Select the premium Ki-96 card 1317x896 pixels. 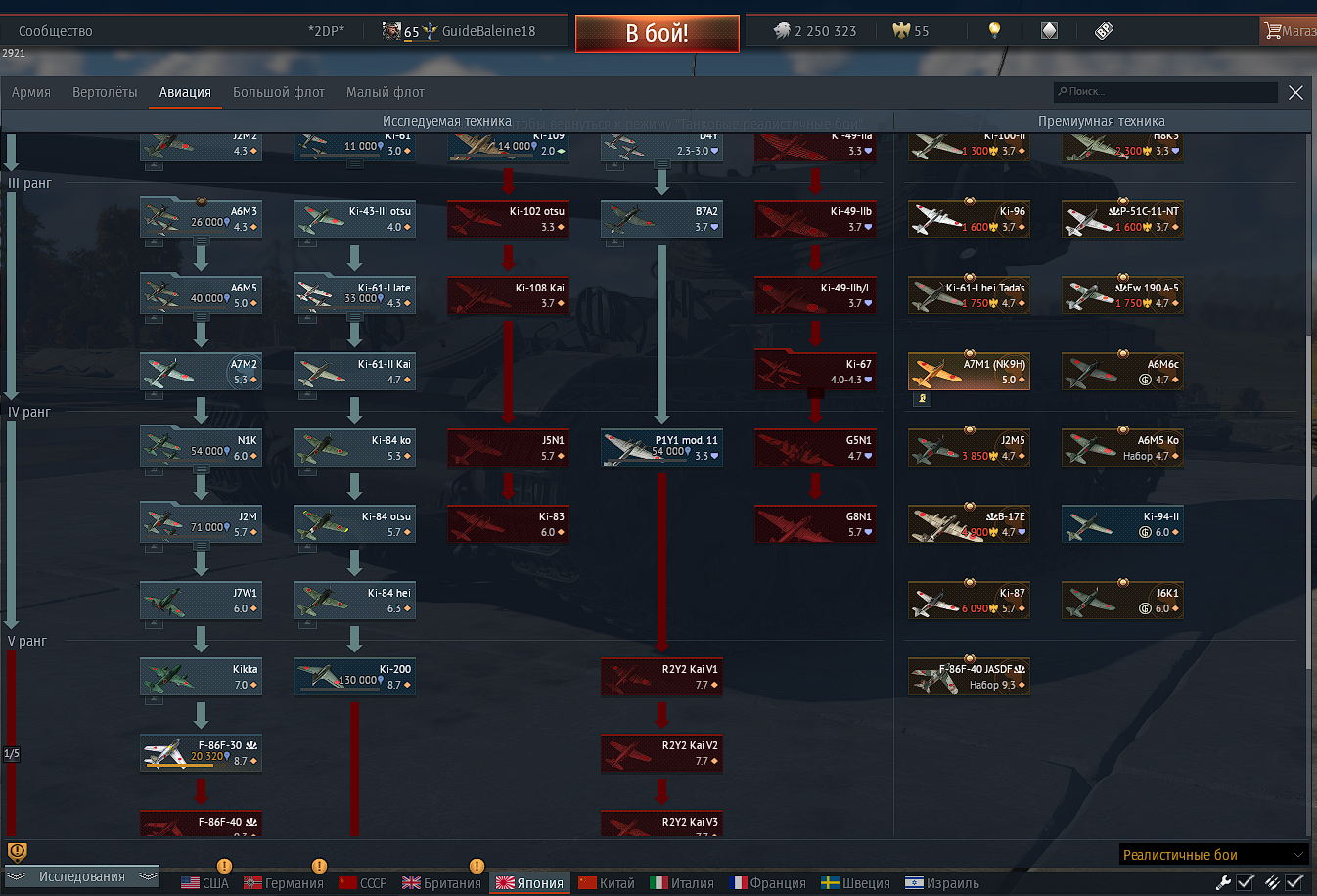click(x=969, y=218)
